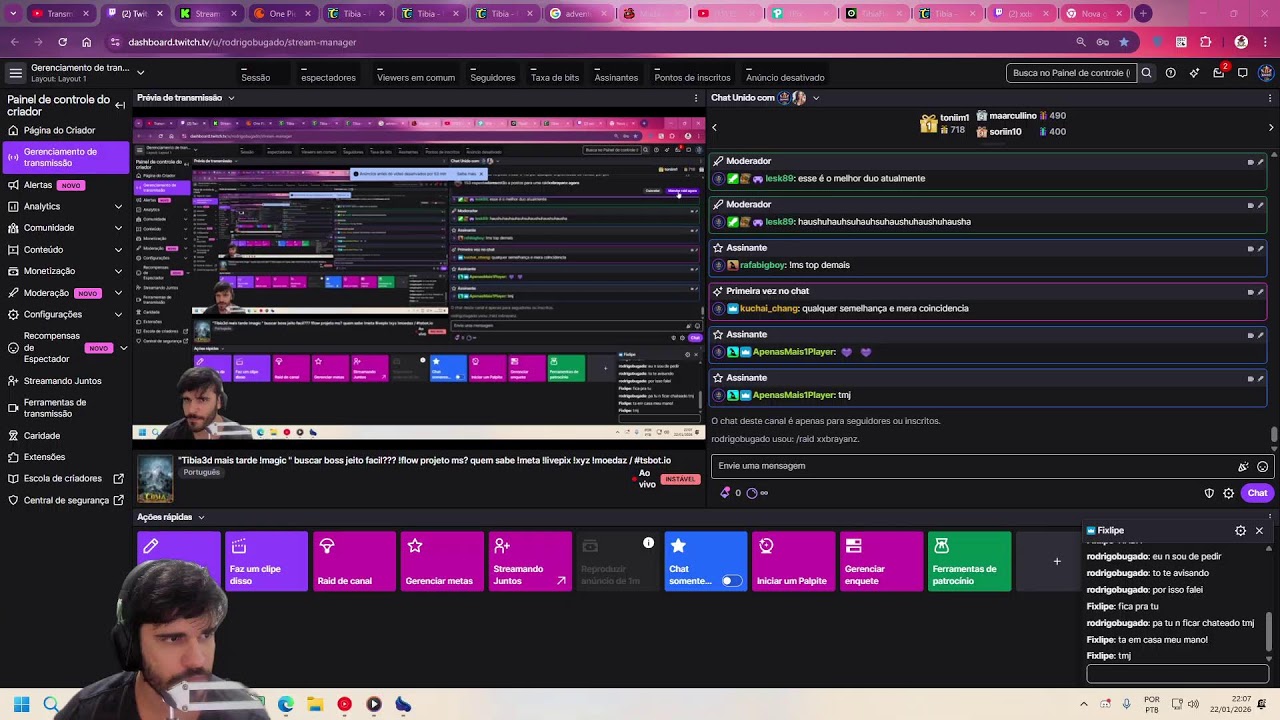Click the Envie uma mensagem chat input
1280x720 pixels.
click(x=975, y=466)
